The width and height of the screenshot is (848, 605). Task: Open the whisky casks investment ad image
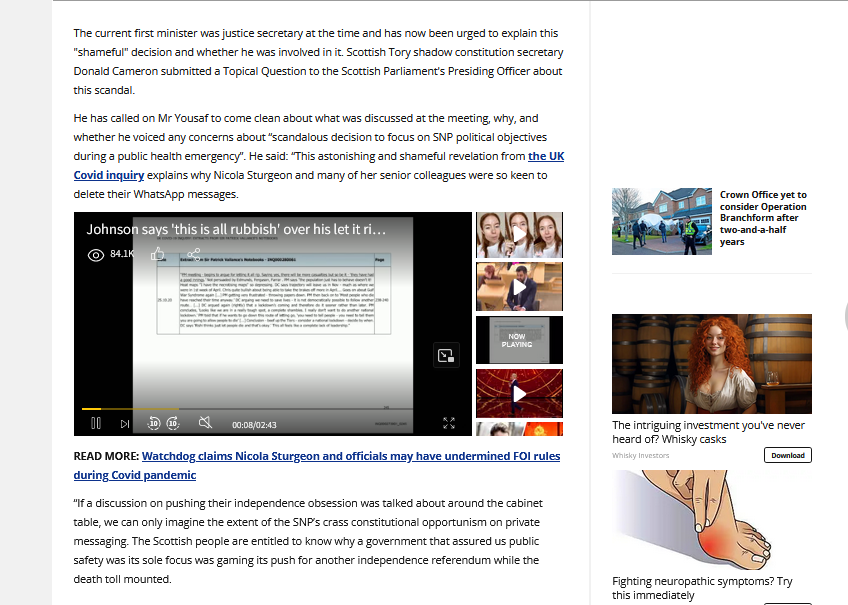pos(712,364)
